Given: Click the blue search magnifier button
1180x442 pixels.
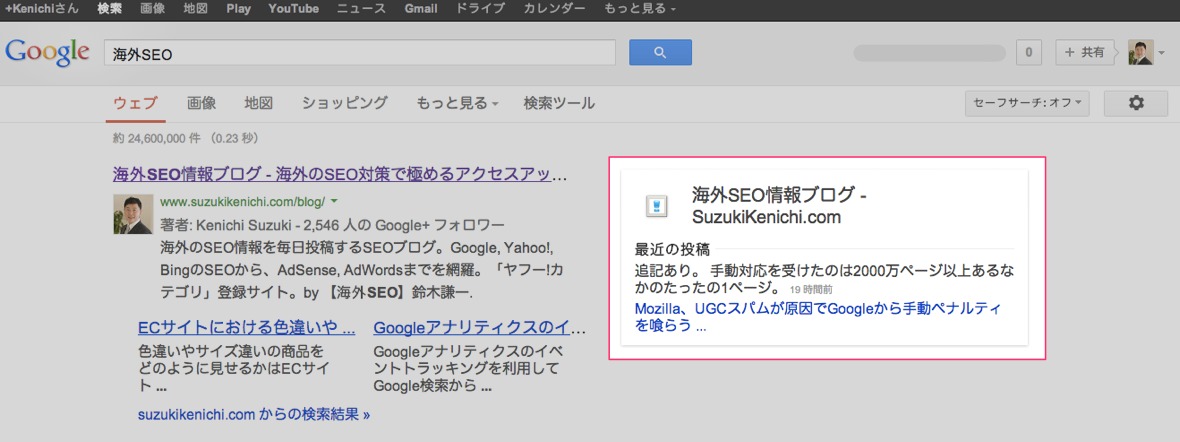Looking at the screenshot, I should click(x=660, y=53).
